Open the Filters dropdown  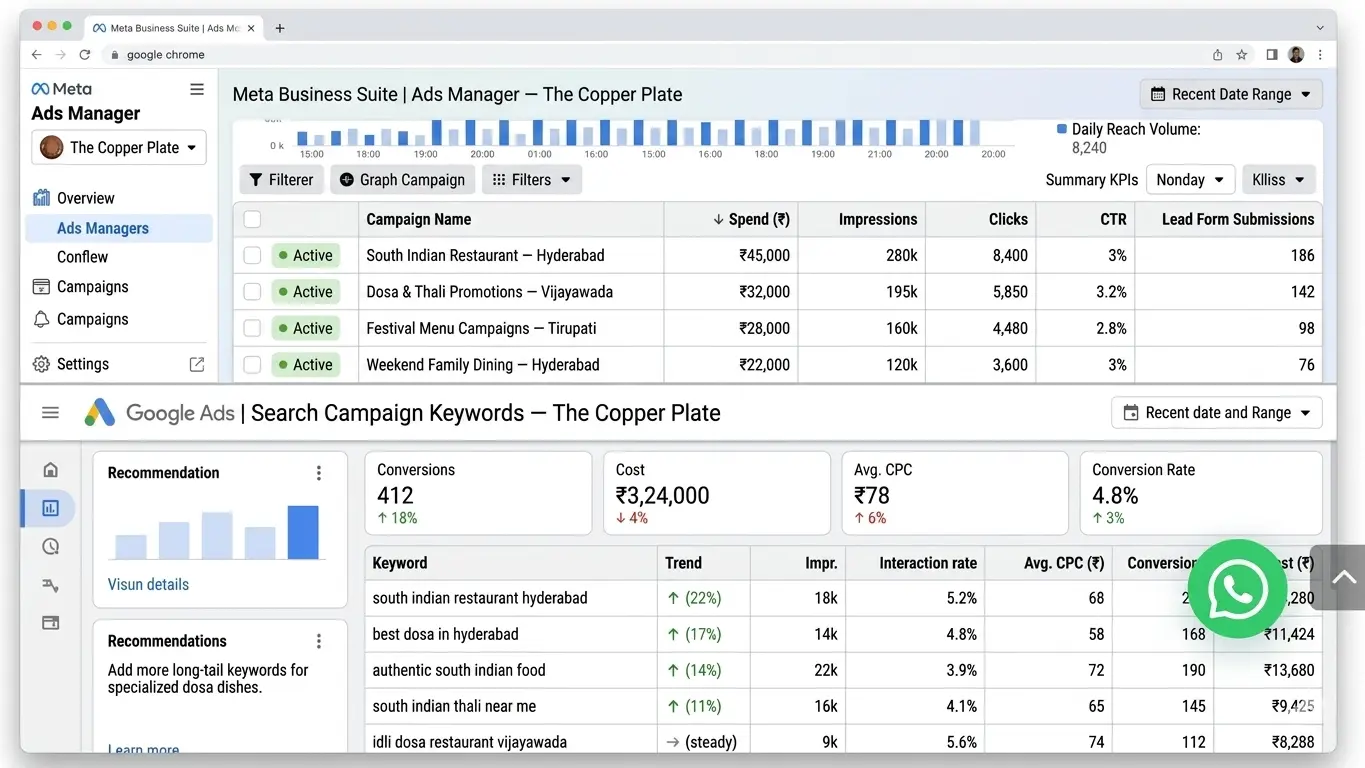[531, 180]
